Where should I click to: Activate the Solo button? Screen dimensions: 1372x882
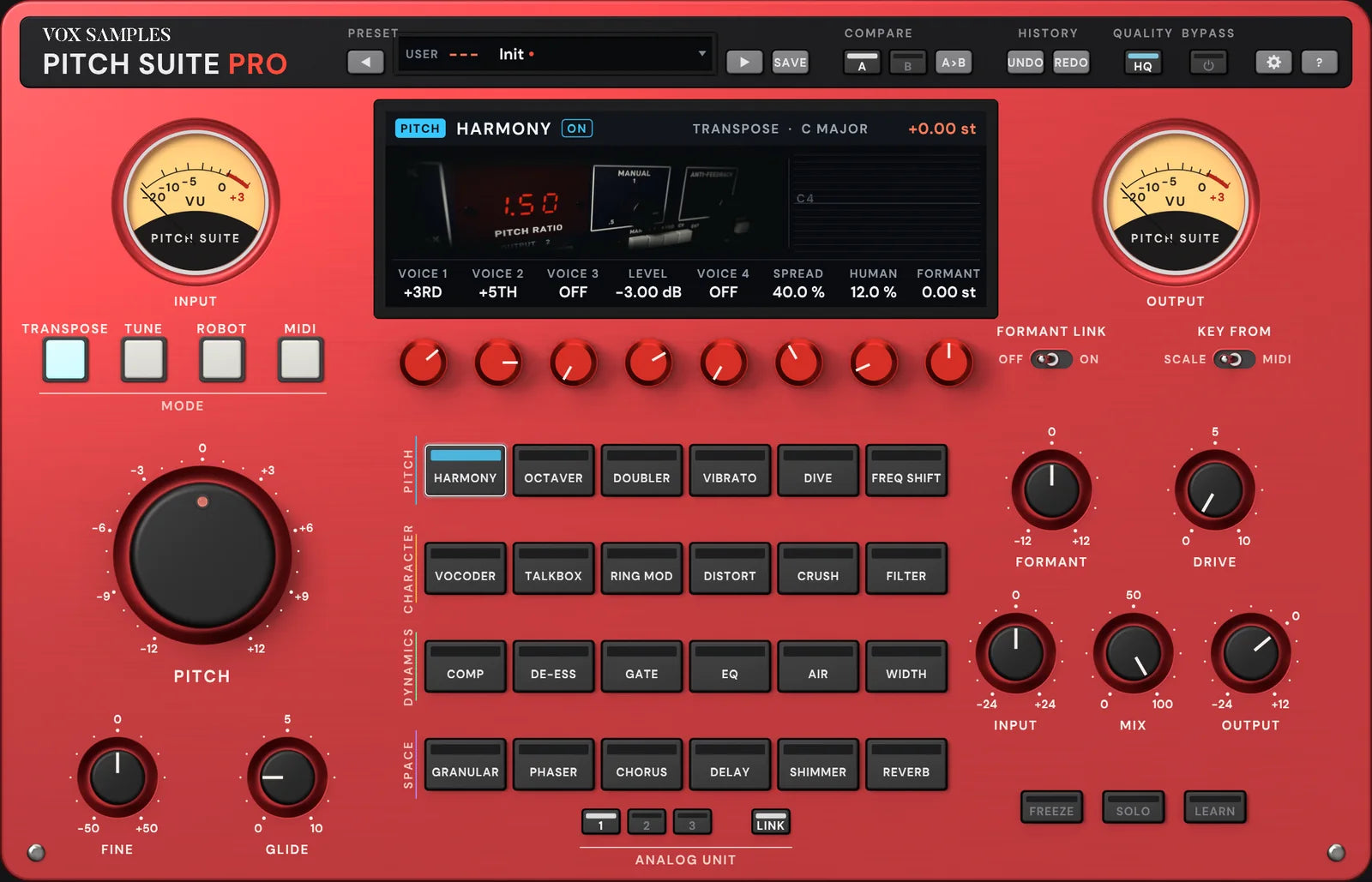click(x=1133, y=807)
